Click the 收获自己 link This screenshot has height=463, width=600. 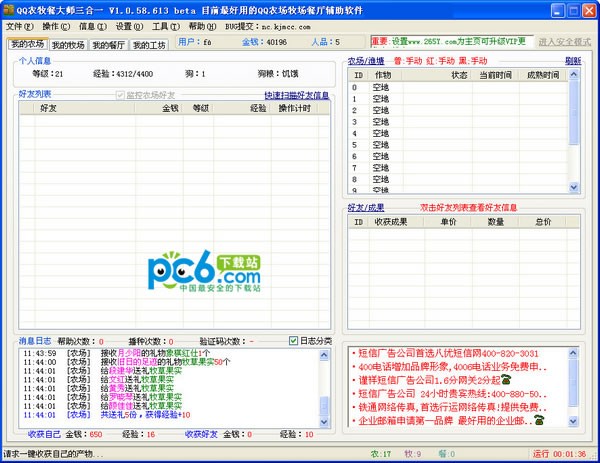44,434
